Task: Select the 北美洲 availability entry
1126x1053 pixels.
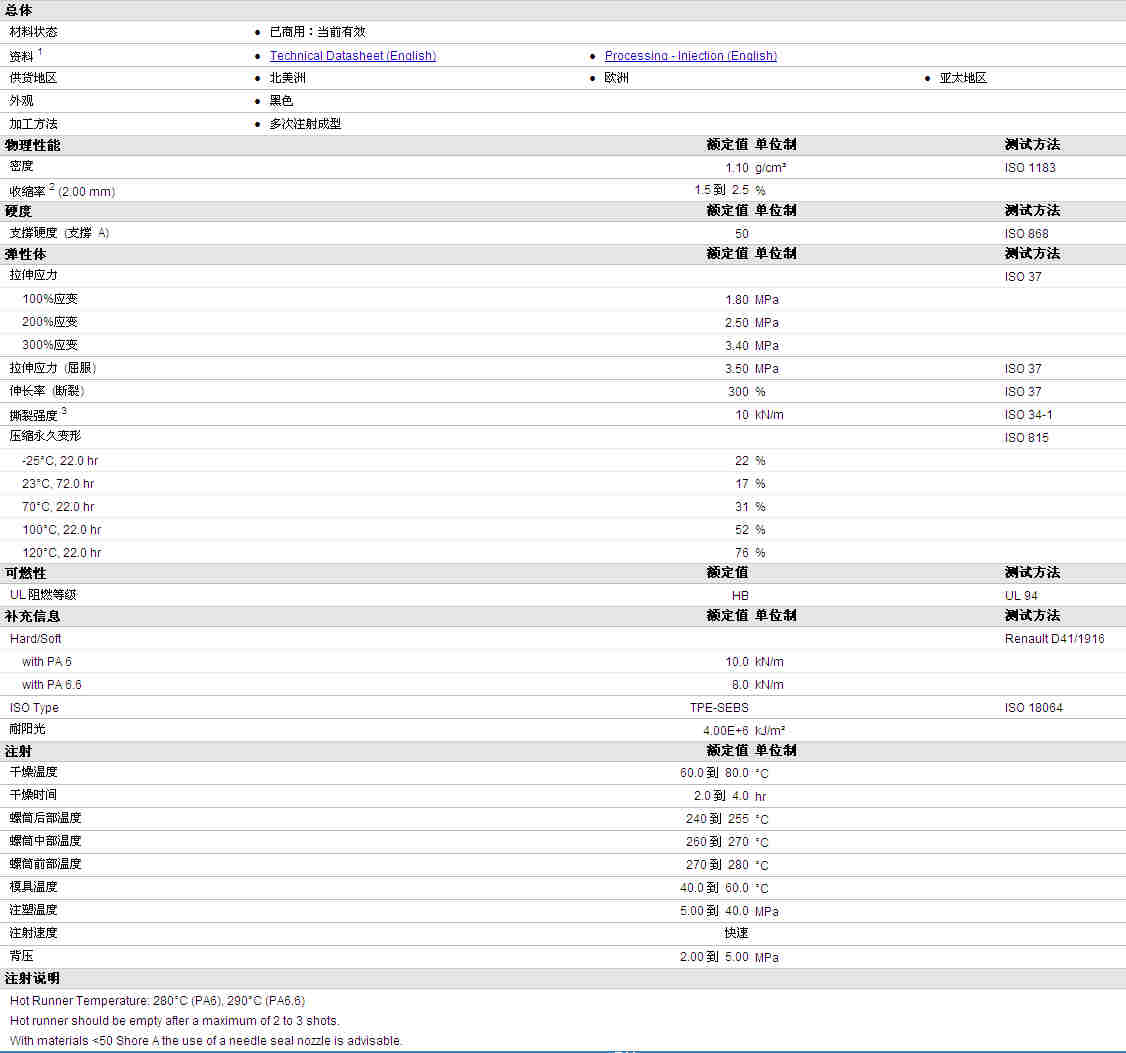Action: click(287, 78)
